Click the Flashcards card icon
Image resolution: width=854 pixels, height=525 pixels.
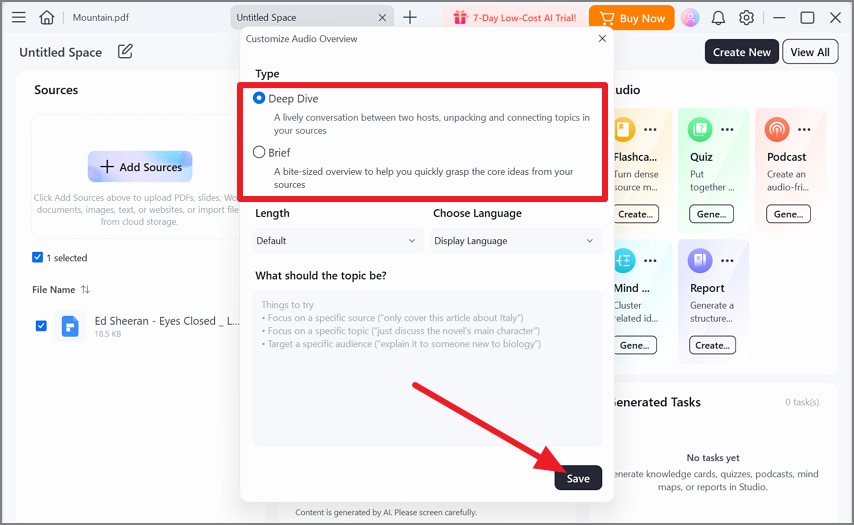624,130
